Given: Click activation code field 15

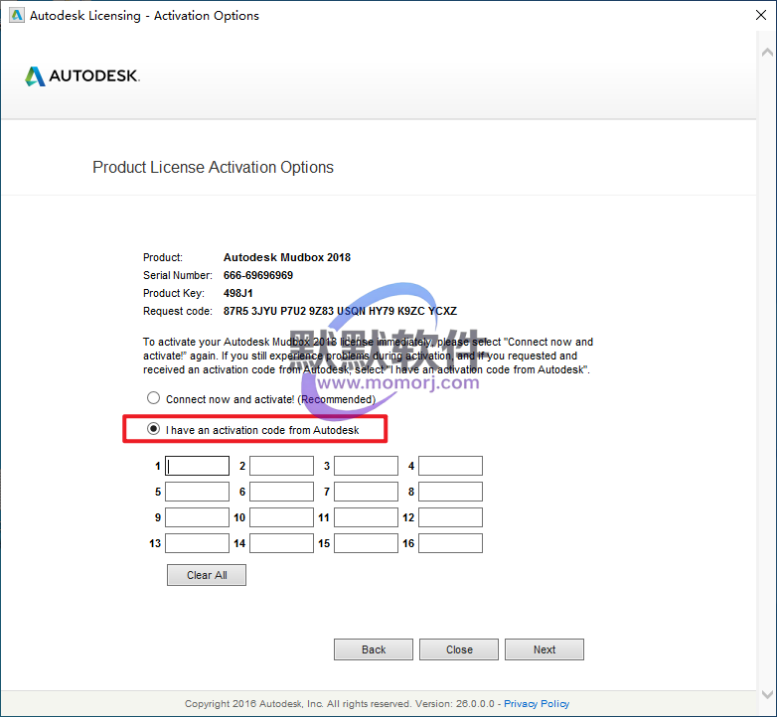Looking at the screenshot, I should tap(366, 544).
